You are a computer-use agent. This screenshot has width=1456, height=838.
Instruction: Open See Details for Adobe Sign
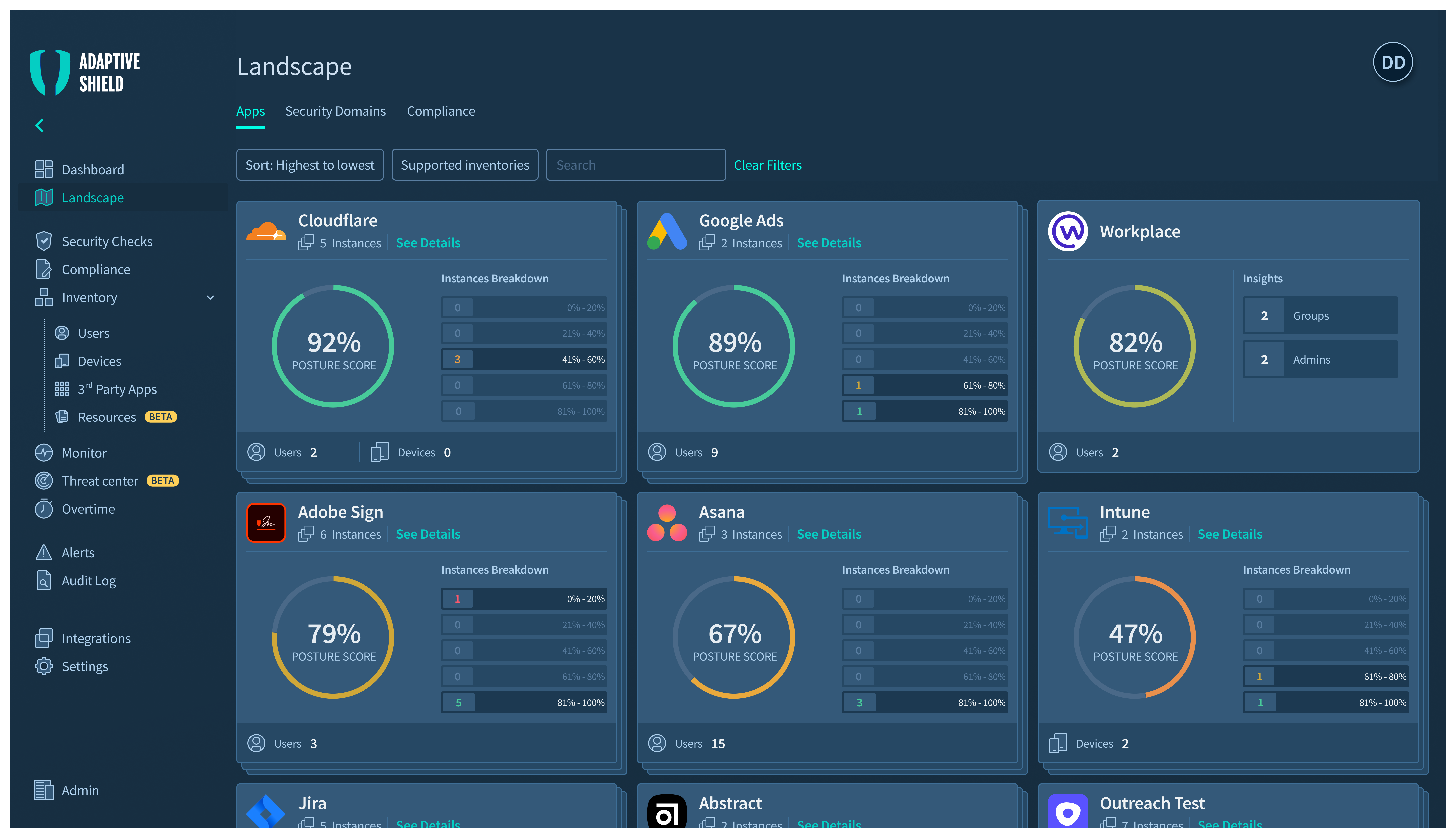point(428,534)
